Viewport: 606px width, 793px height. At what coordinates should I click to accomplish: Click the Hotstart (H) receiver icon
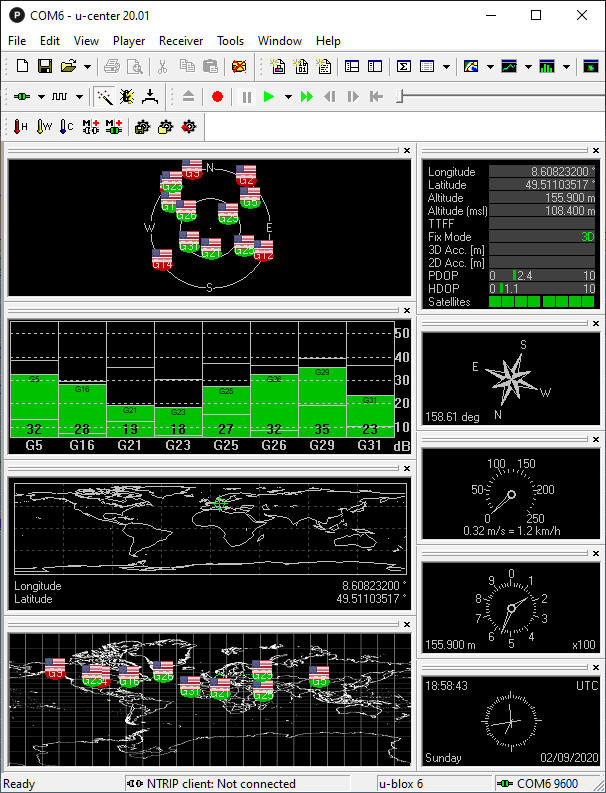coord(21,127)
